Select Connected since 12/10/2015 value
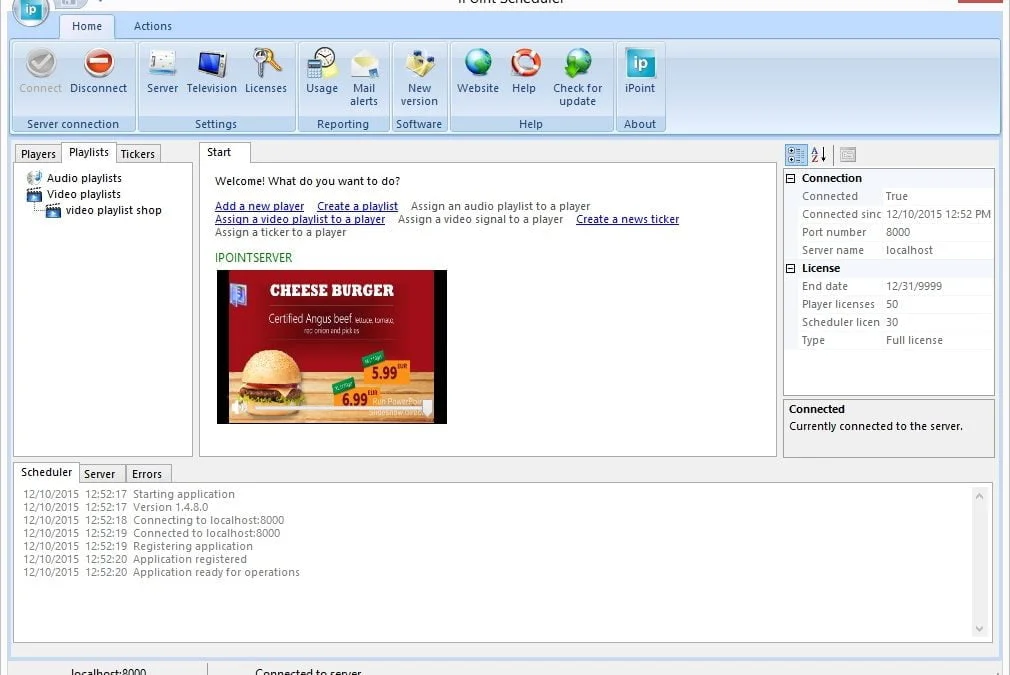The height and width of the screenshot is (675, 1010). [x=938, y=214]
